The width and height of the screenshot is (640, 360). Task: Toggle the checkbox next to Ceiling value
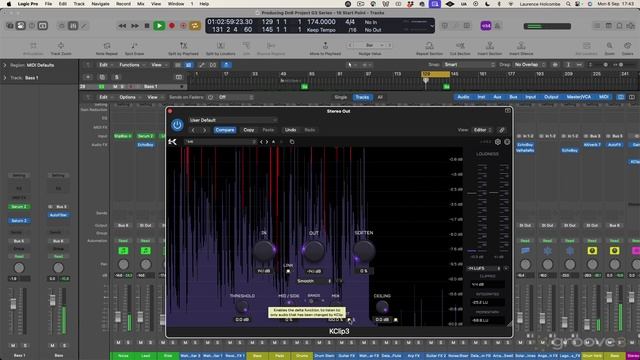pyautogui.click(x=396, y=320)
